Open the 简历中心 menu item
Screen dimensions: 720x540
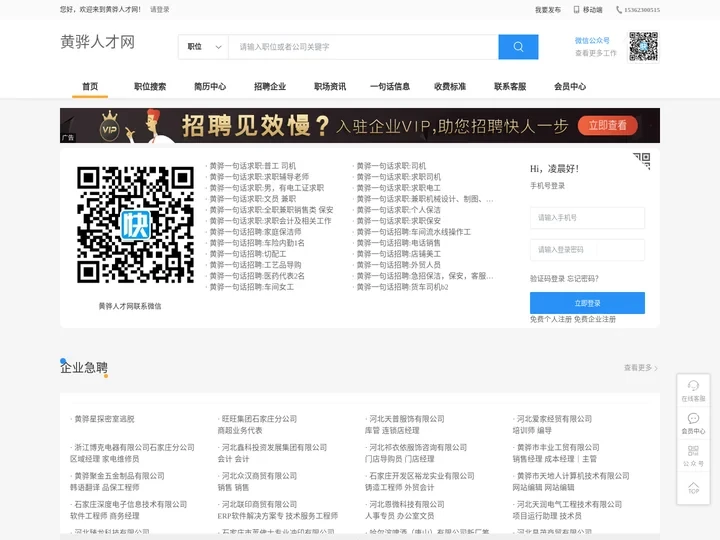[x=210, y=86]
